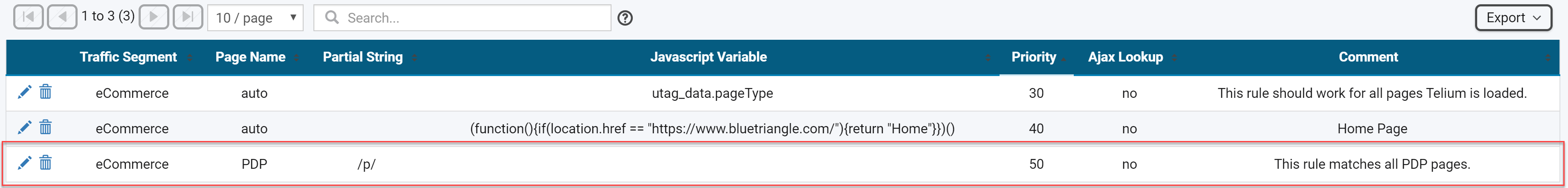Viewport: 1568px width, 188px height.
Task: Open the search help question mark icon
Action: pyautogui.click(x=625, y=18)
